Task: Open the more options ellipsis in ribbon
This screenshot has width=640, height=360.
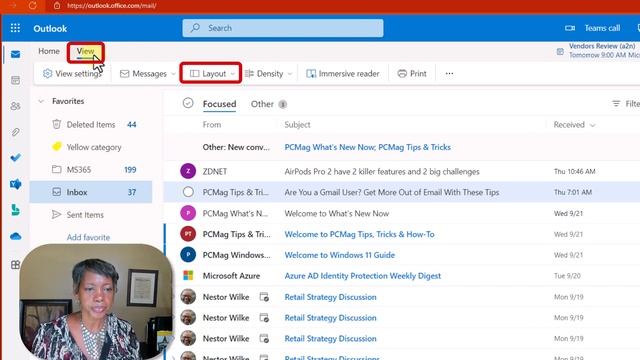Action: (449, 73)
